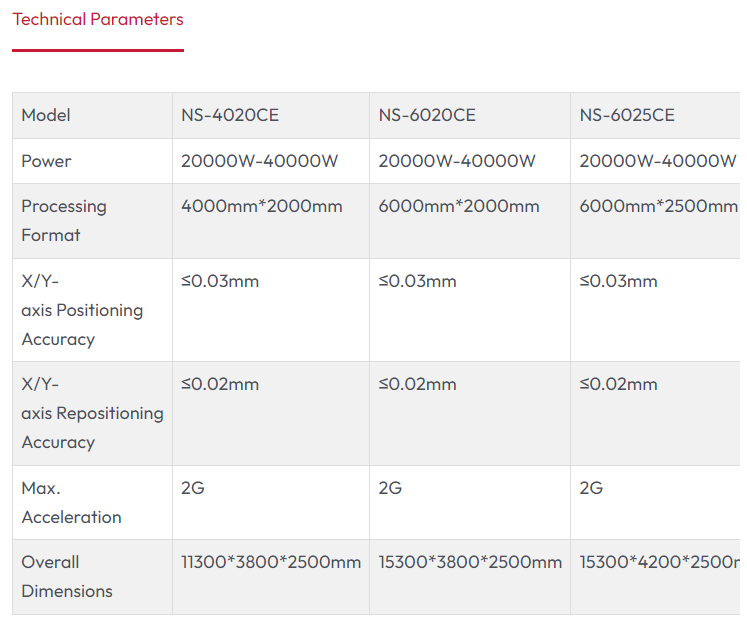Select the Model header cell
Viewport: 747px width, 625px height.
tap(92, 115)
